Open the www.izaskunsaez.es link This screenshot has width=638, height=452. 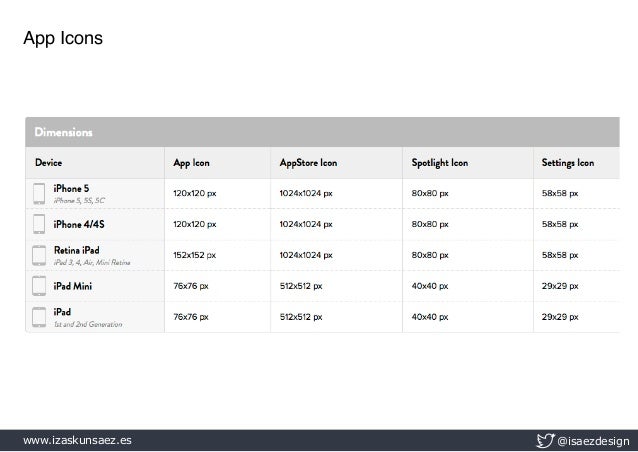[x=77, y=440]
